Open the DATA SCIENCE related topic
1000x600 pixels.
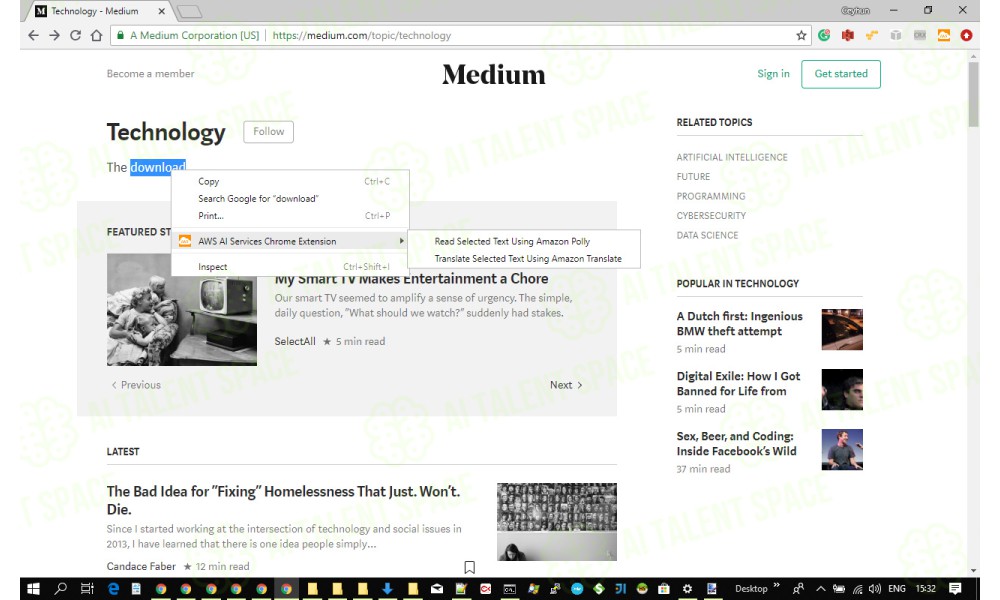(x=707, y=235)
